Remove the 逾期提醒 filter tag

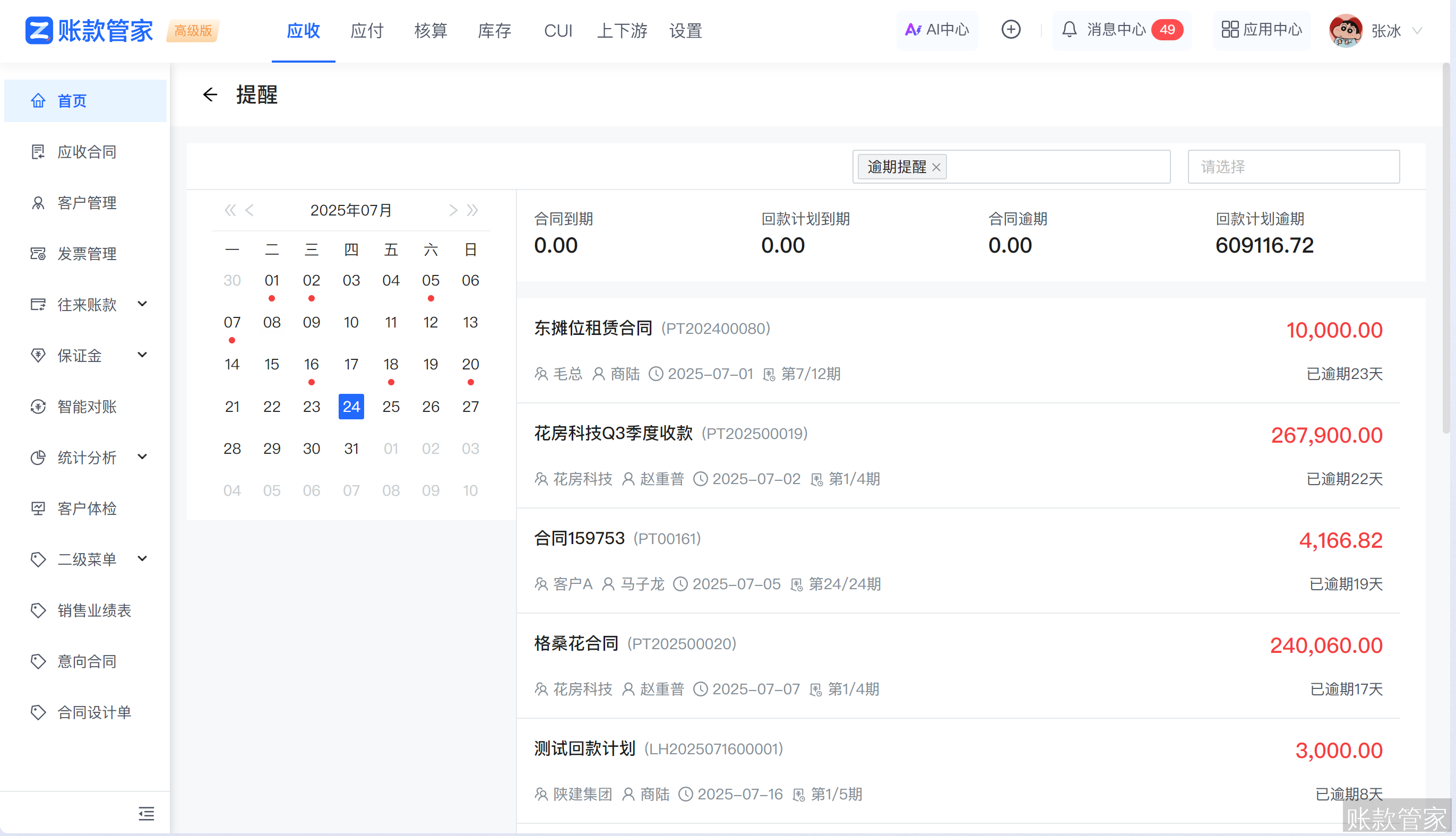937,167
